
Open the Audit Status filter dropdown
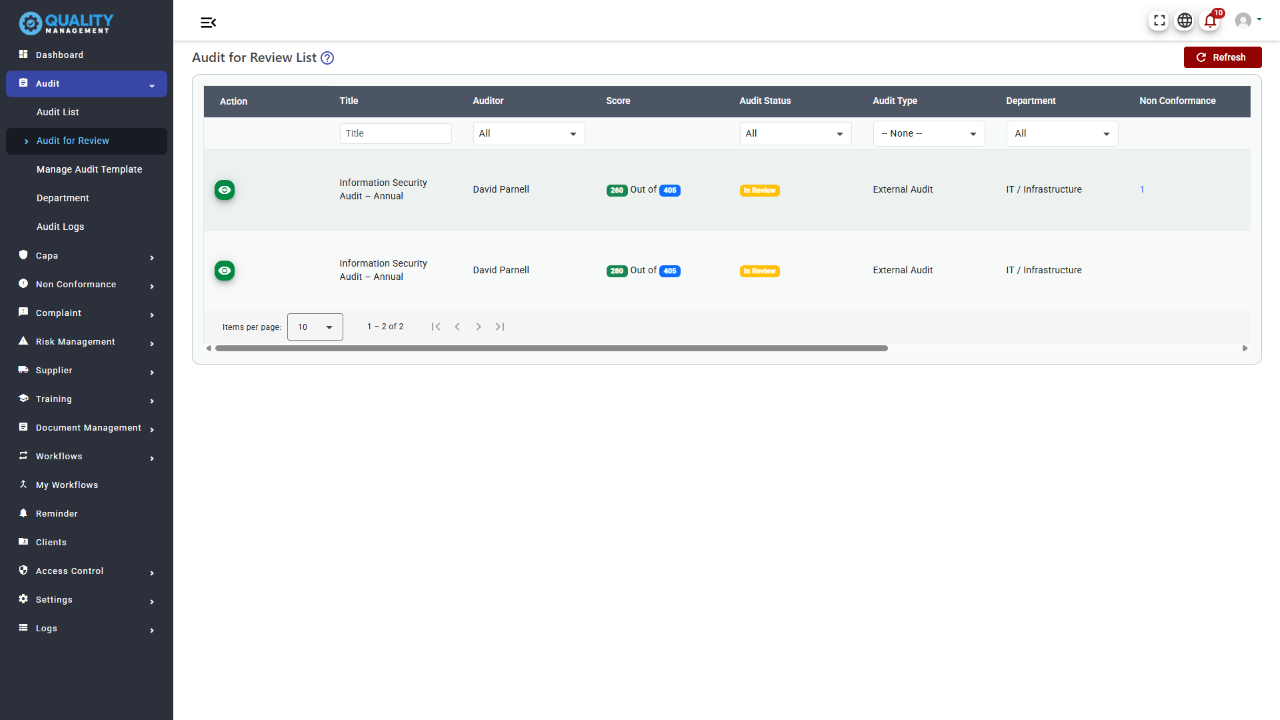(x=795, y=134)
